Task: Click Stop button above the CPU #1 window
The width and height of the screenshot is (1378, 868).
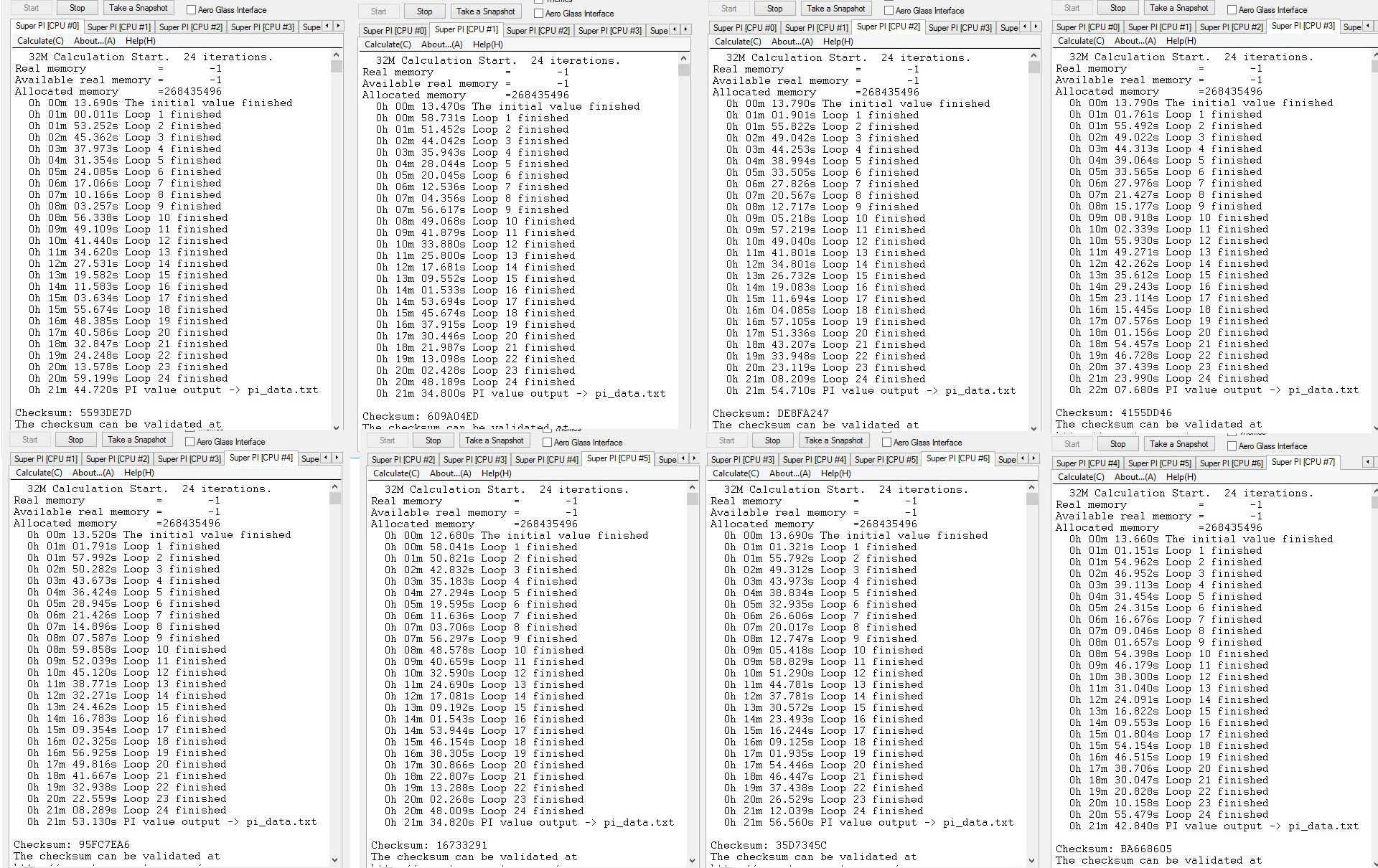Action: pyautogui.click(x=424, y=11)
